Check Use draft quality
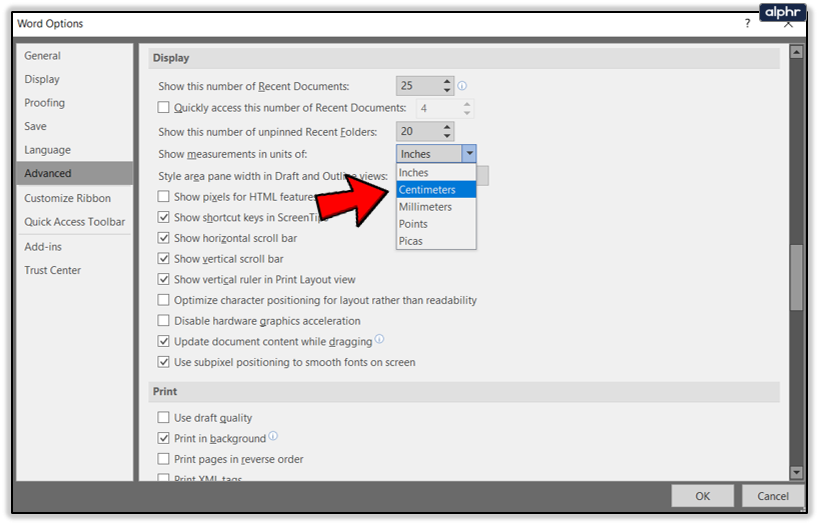This screenshot has width=819, height=525. pos(163,417)
